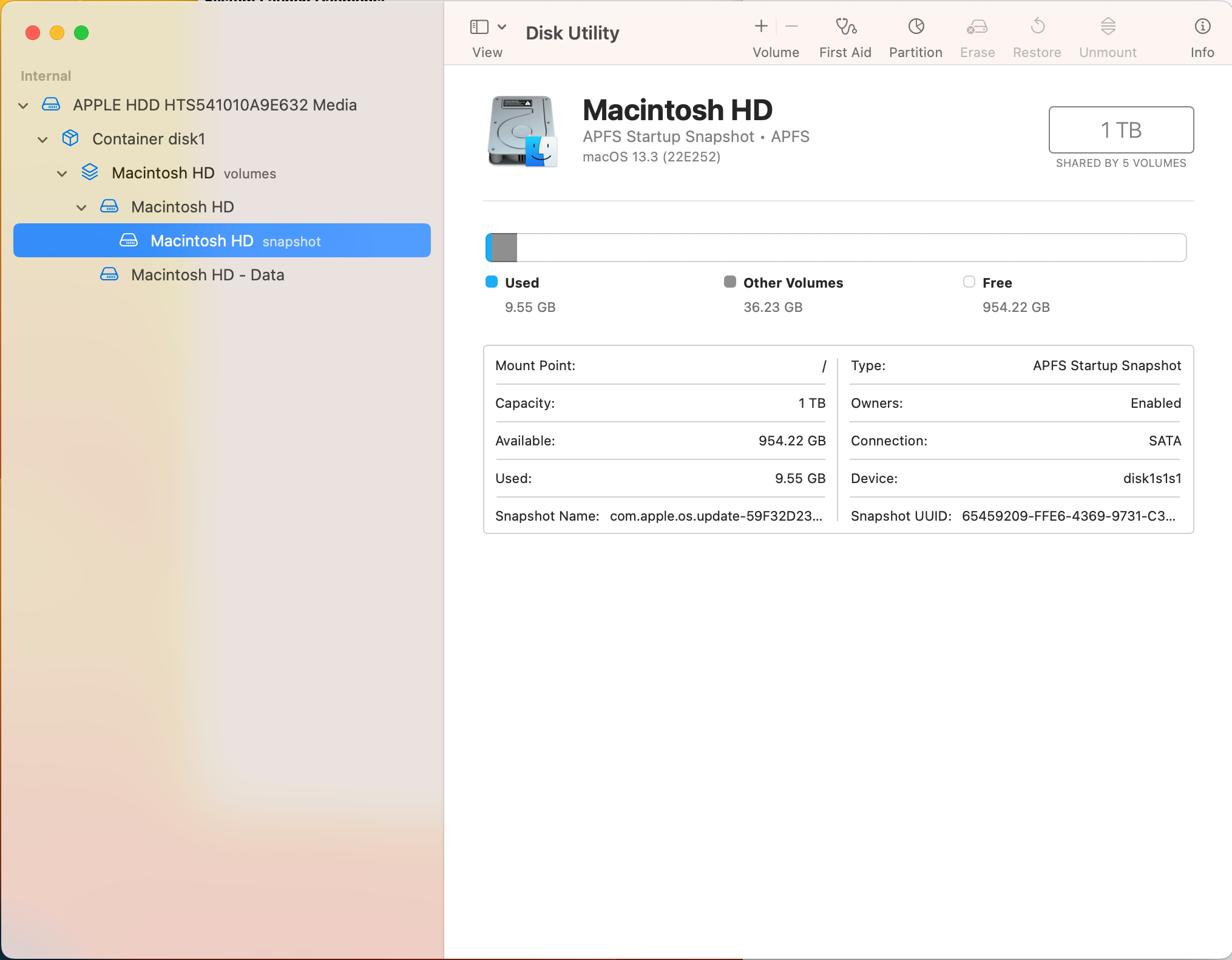Click the Capacity row value '1 TB'
This screenshot has width=1232, height=960.
pyautogui.click(x=812, y=404)
